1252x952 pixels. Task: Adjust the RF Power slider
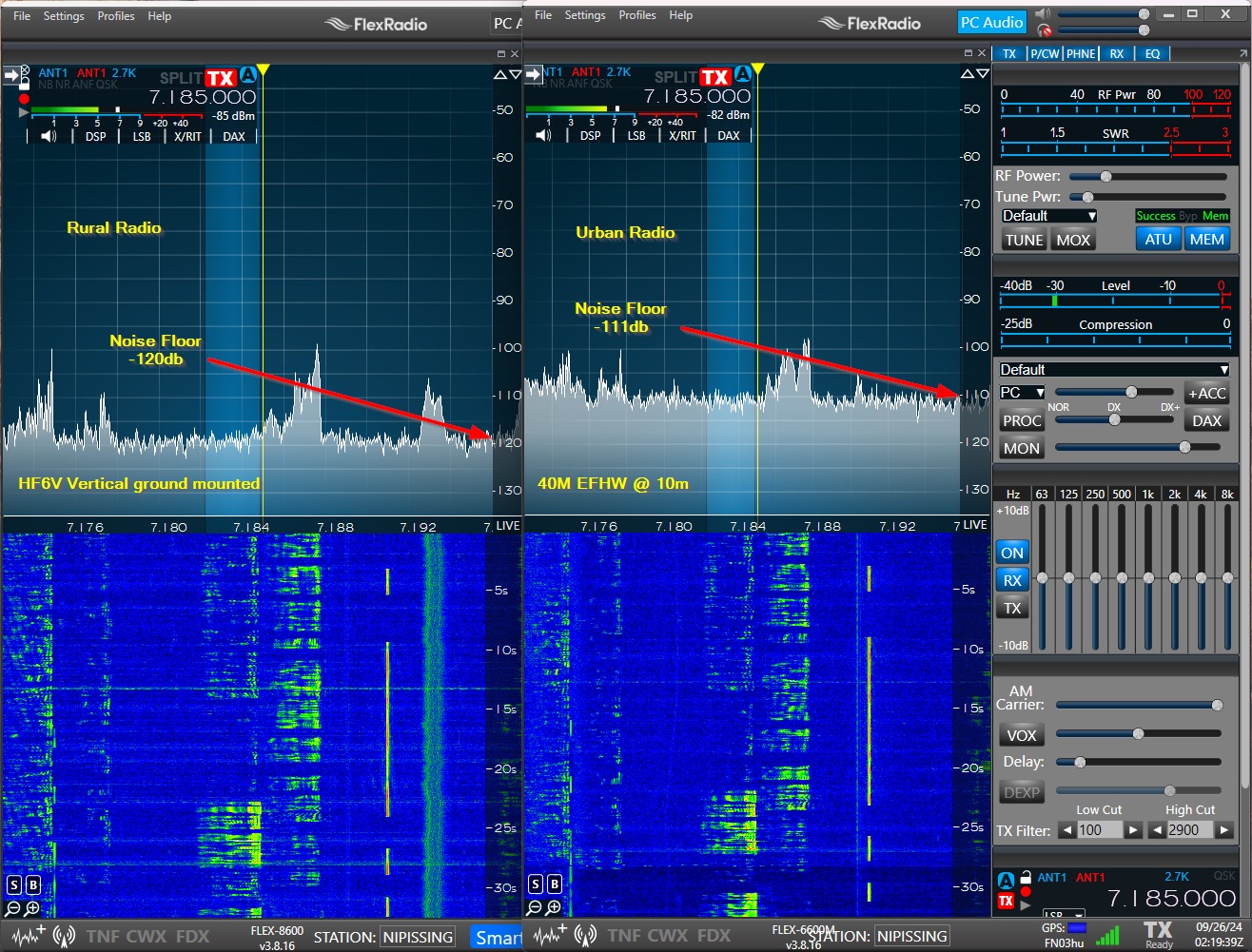1148,176
